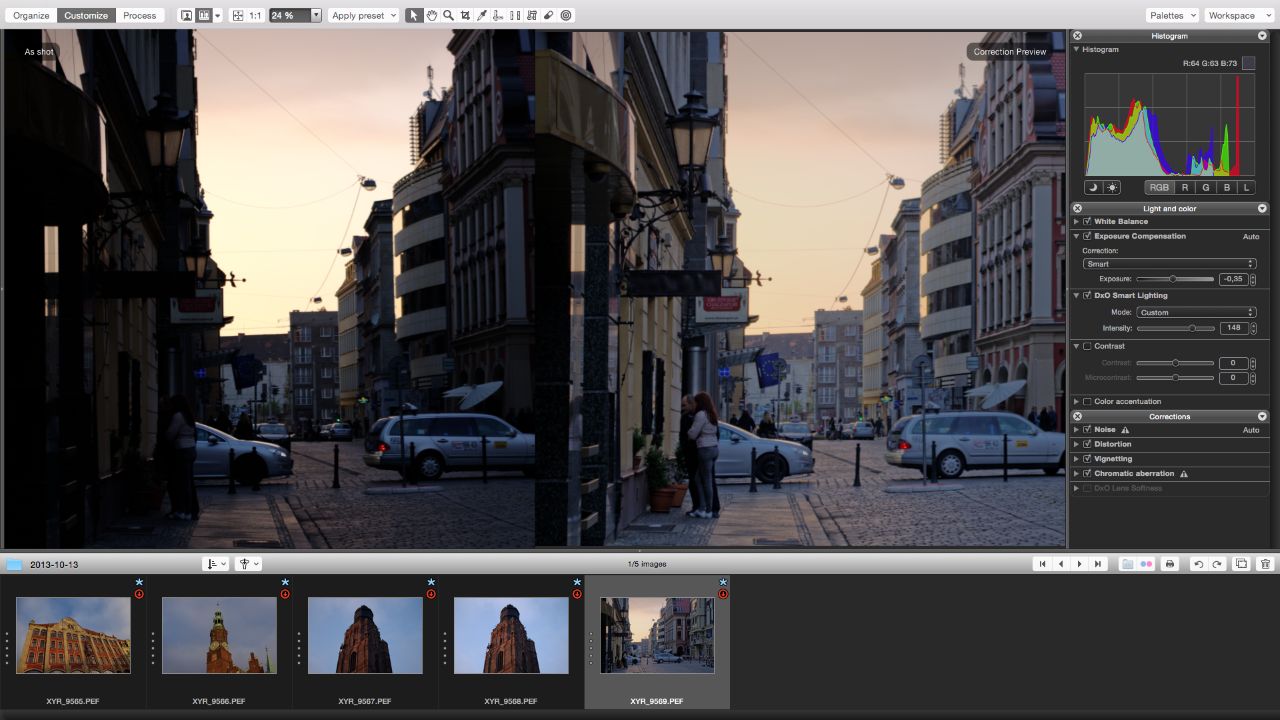
Task: Switch to the Organize tab
Action: coord(31,15)
